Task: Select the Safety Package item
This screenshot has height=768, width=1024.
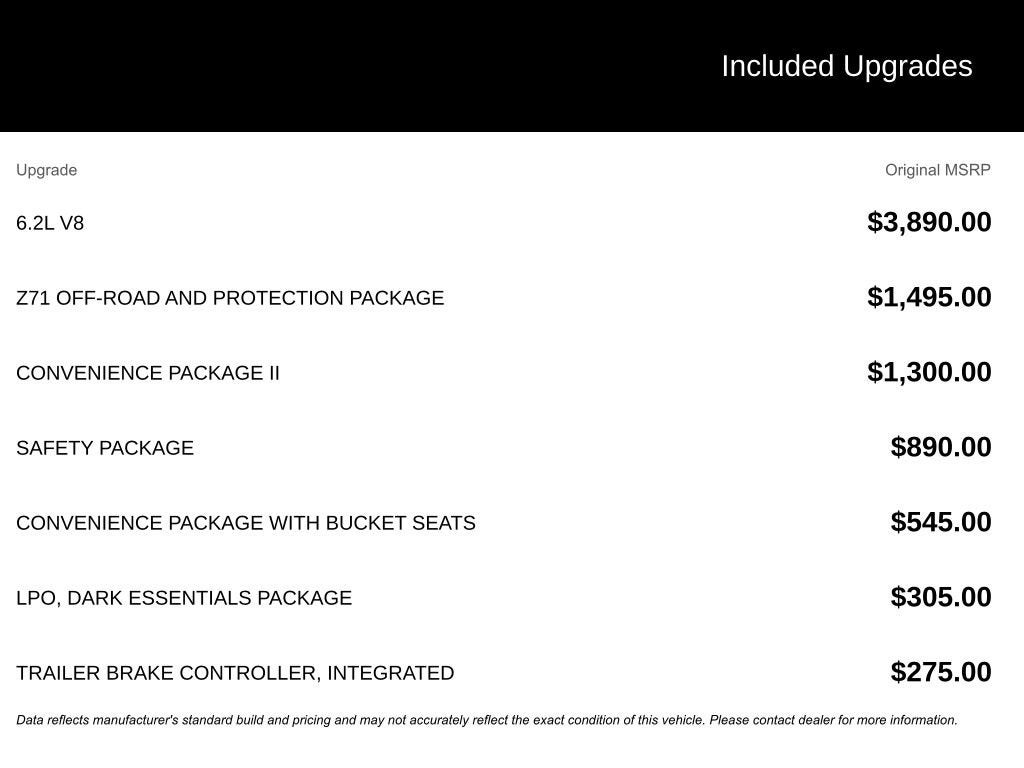Action: [x=105, y=448]
